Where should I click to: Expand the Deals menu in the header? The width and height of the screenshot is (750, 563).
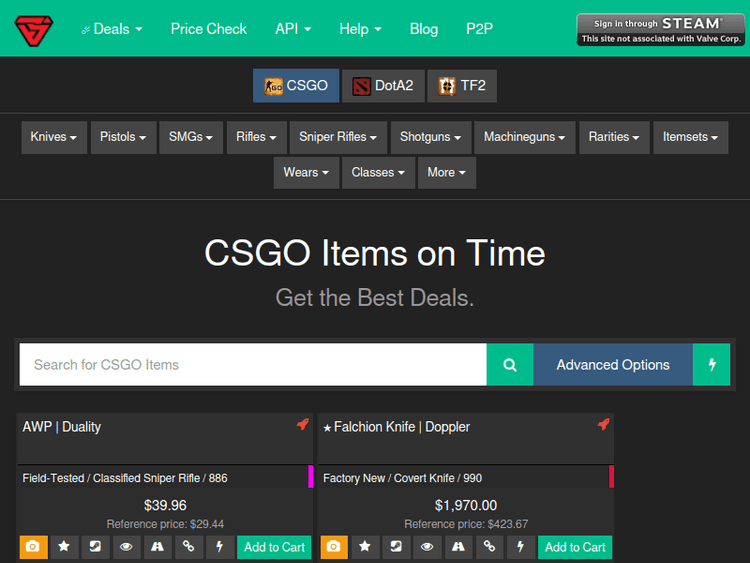click(111, 29)
